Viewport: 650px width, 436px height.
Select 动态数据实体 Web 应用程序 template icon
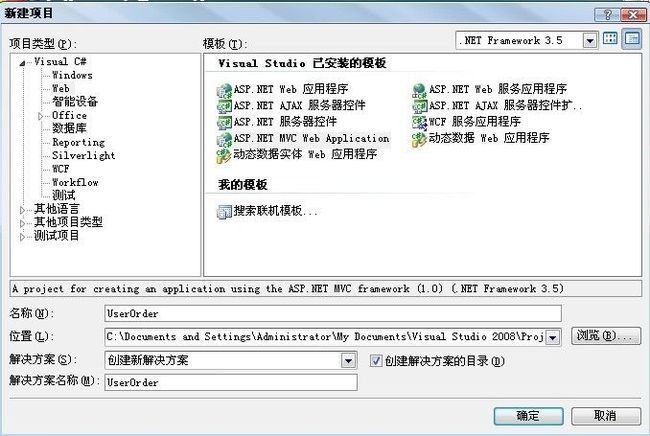pyautogui.click(x=223, y=155)
